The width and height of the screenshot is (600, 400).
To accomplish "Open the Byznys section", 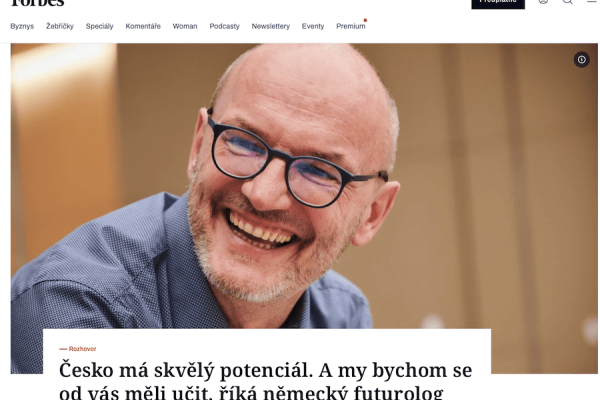I will (x=22, y=26).
